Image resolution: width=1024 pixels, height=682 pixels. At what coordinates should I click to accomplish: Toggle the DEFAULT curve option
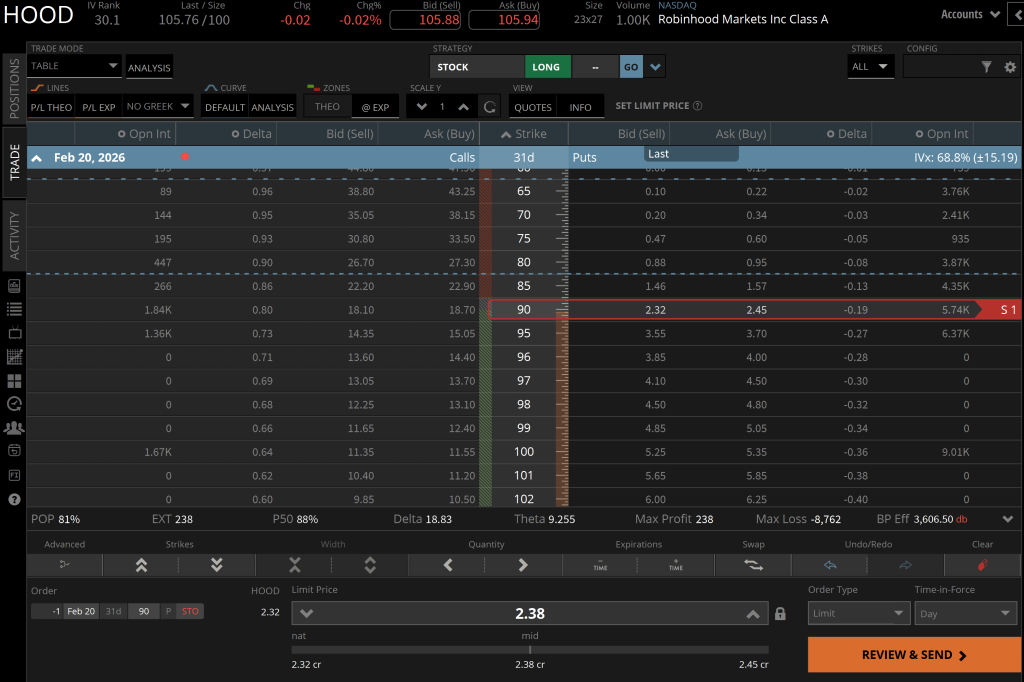tap(225, 107)
